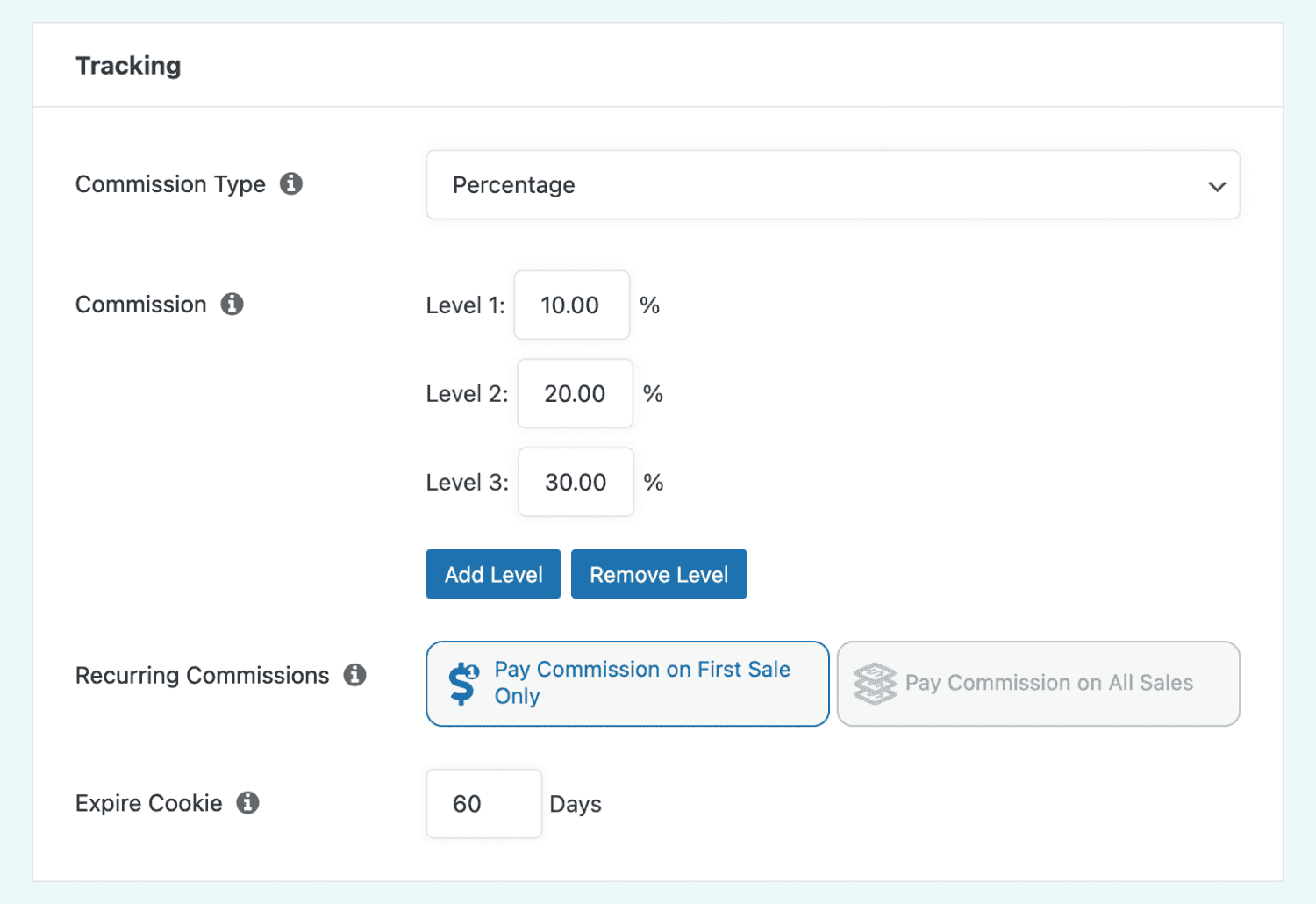Click the dollar sign icon on First Sale button
Viewport: 1316px width, 904px height.
463,684
